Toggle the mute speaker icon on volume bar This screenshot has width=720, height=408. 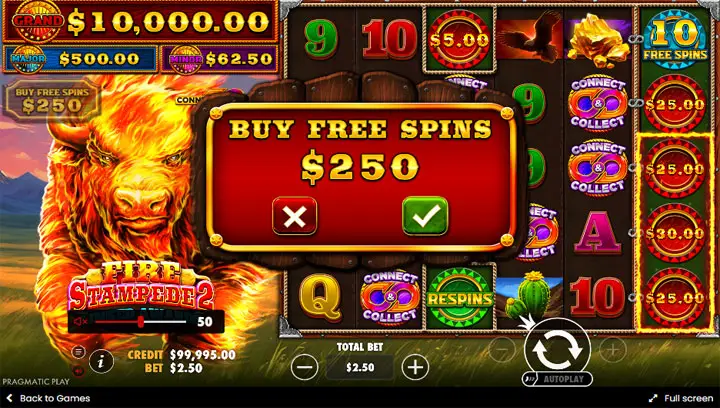[x=80, y=322]
